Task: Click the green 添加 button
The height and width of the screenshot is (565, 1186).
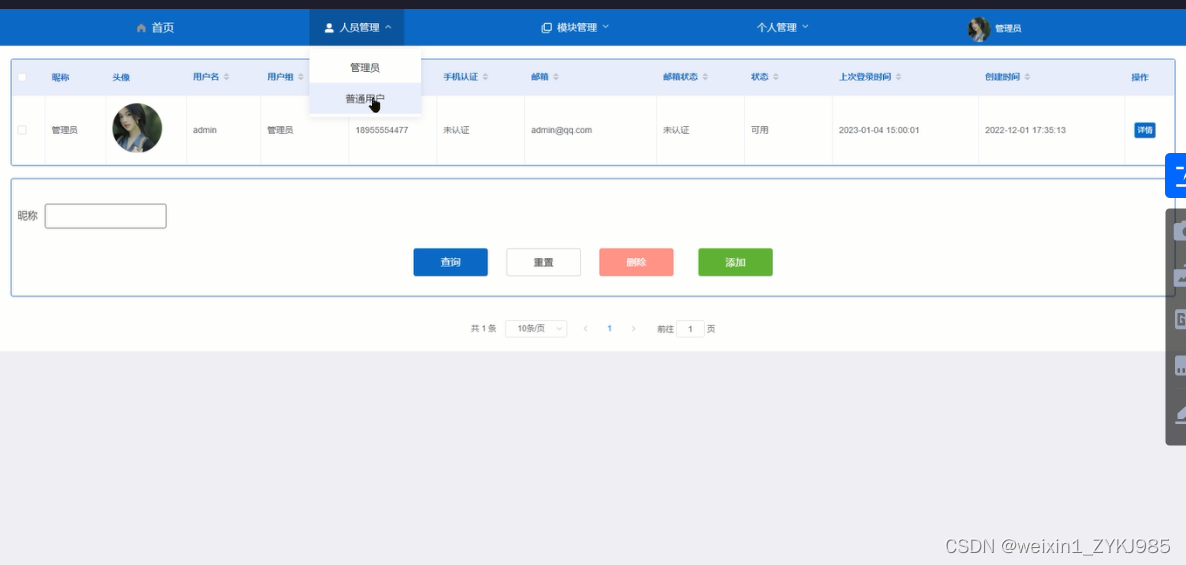Action: (x=735, y=262)
